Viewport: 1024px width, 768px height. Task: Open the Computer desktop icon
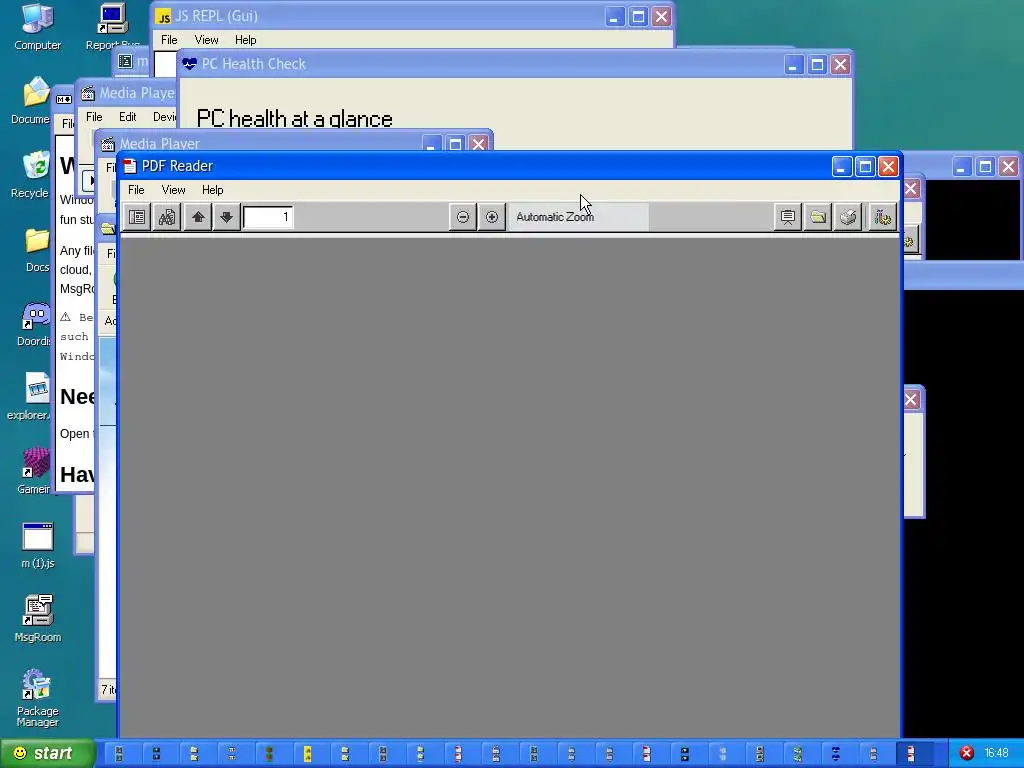pos(37,27)
